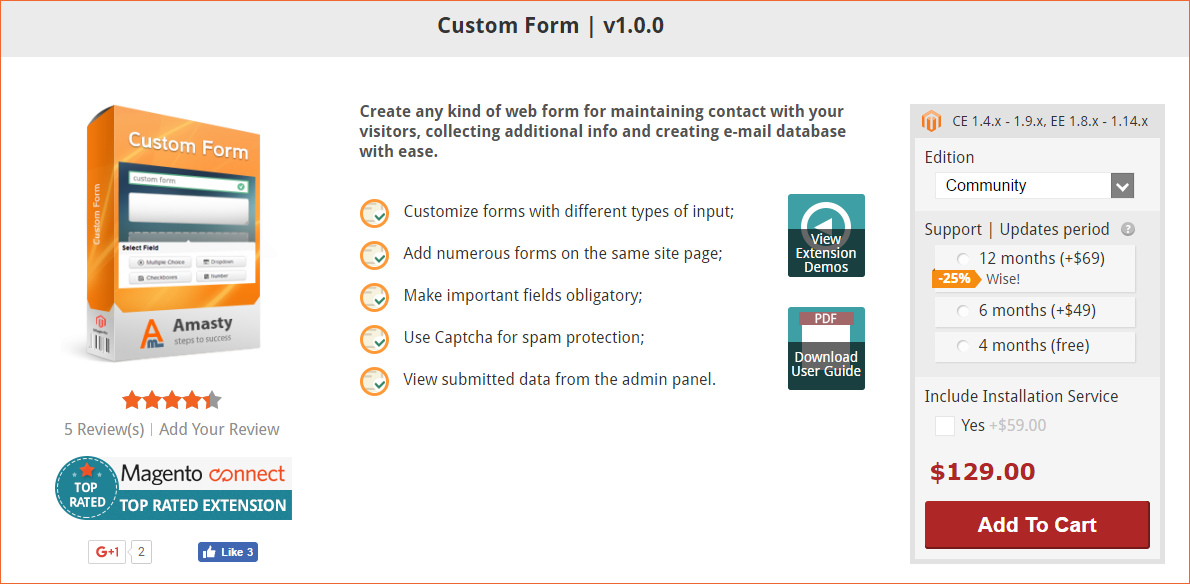Click the Magento logo beside the CE version text
1190x584 pixels.
coord(930,121)
